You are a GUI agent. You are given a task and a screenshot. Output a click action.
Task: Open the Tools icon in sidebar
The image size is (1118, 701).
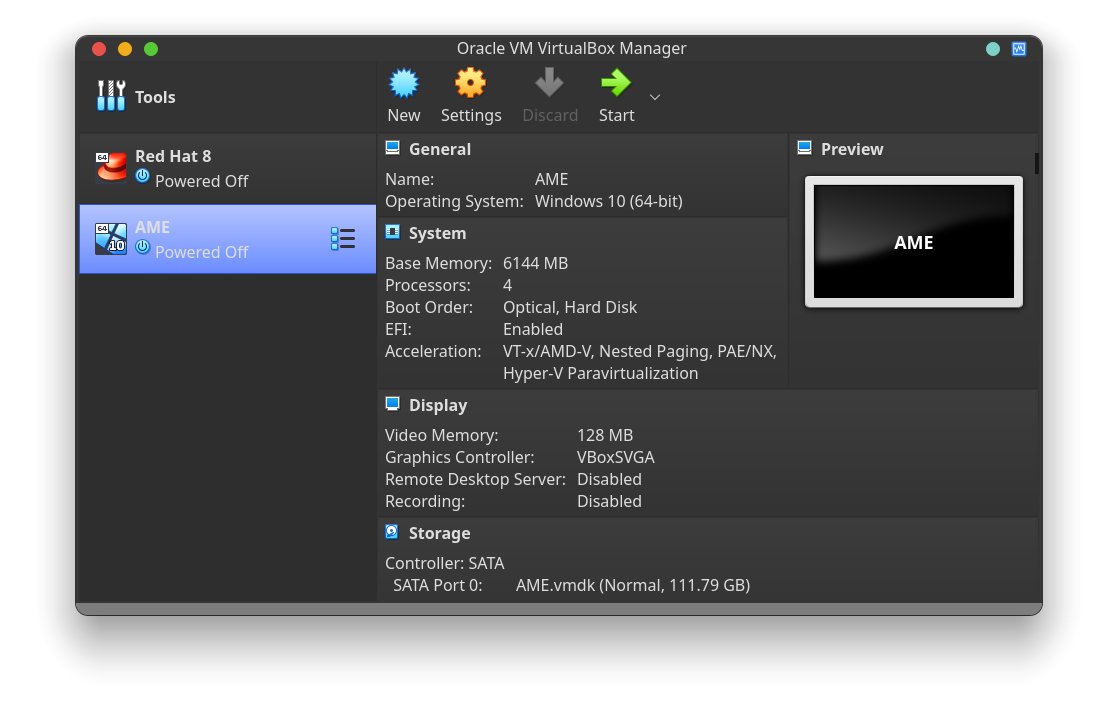111,96
